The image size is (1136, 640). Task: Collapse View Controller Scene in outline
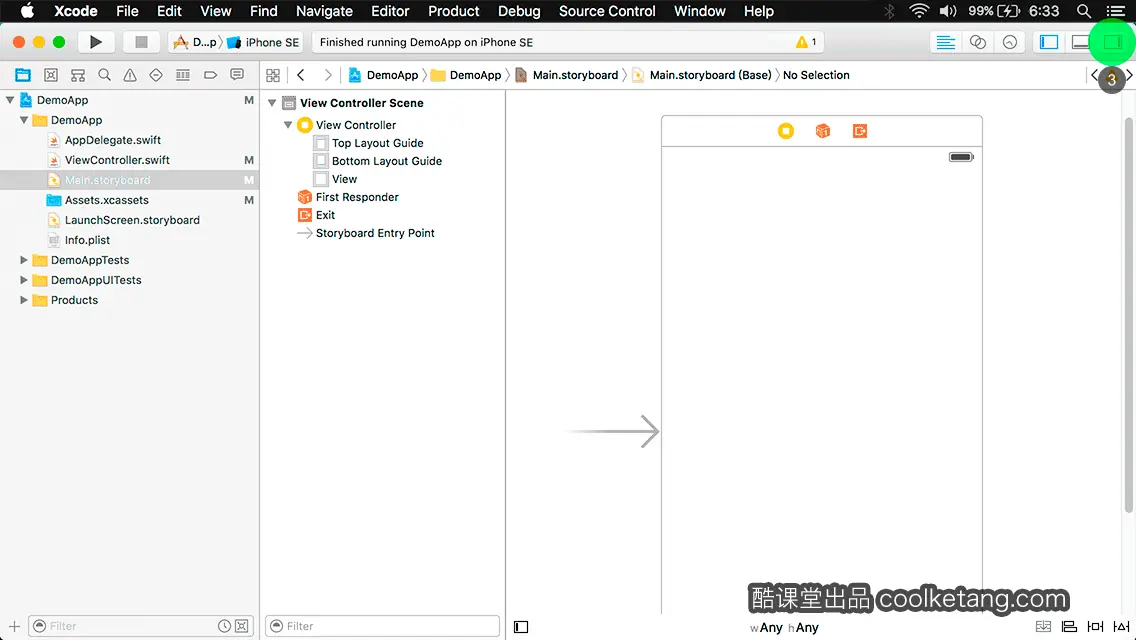[272, 103]
